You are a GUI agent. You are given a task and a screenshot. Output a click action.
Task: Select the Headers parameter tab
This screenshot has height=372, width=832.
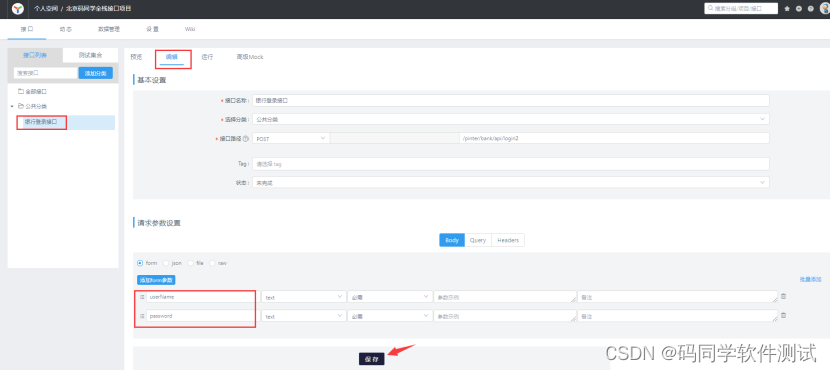click(x=508, y=240)
